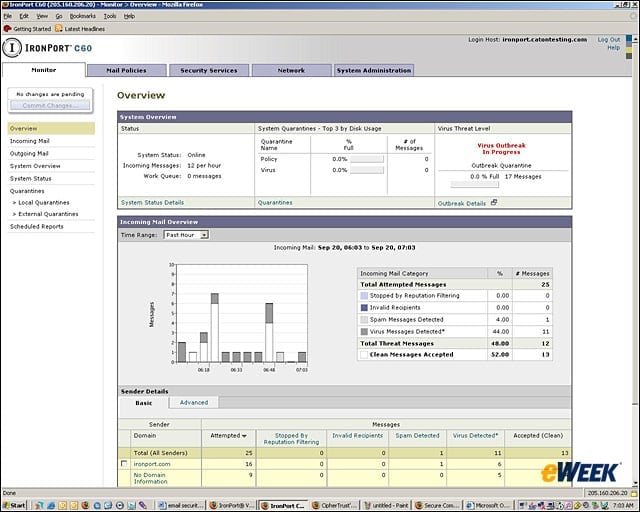Viewport: 640px width, 512px height.
Task: Open the View menu
Action: coord(42,16)
